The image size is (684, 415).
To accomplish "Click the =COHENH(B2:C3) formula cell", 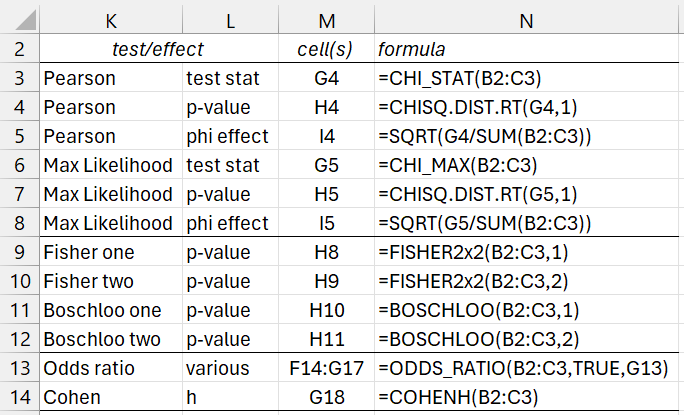I will 527,397.
